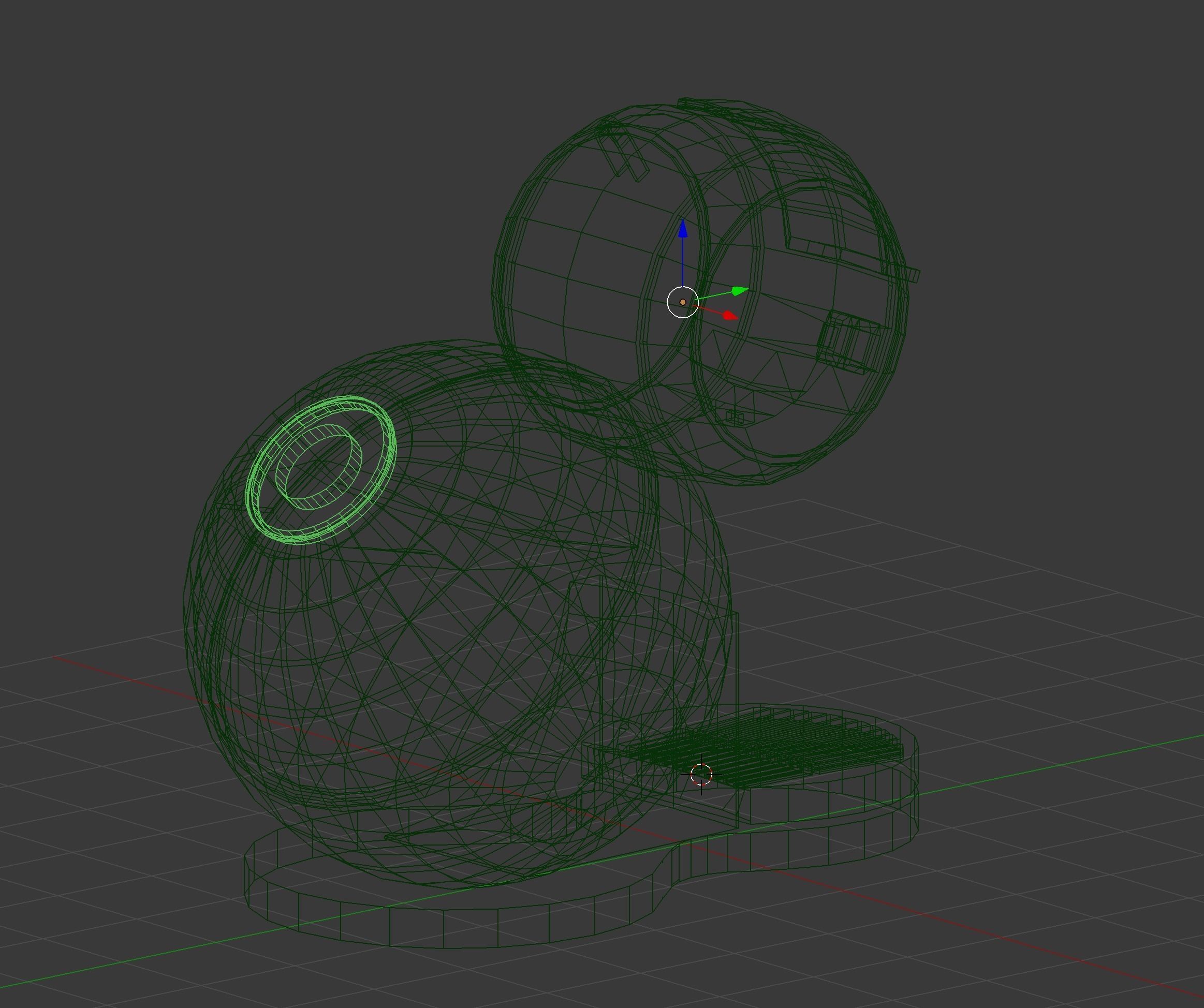Click the red X-axis gizmo arrow

coord(729,315)
